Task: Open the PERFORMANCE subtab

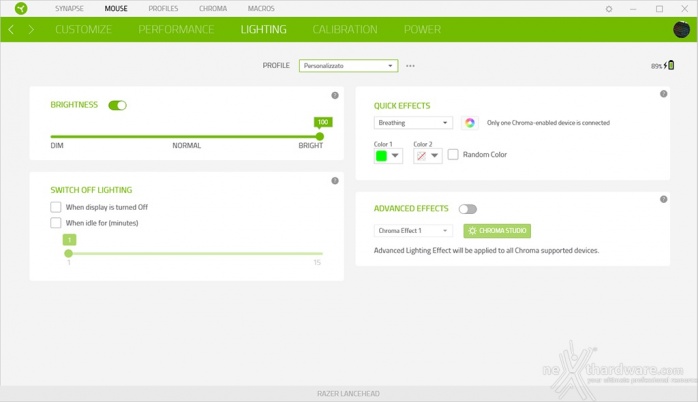Action: click(x=176, y=29)
